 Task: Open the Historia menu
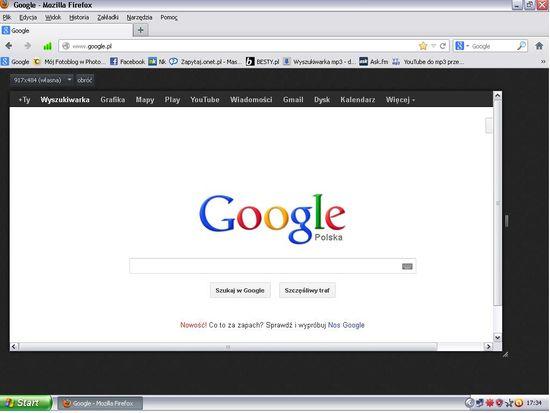[79, 17]
